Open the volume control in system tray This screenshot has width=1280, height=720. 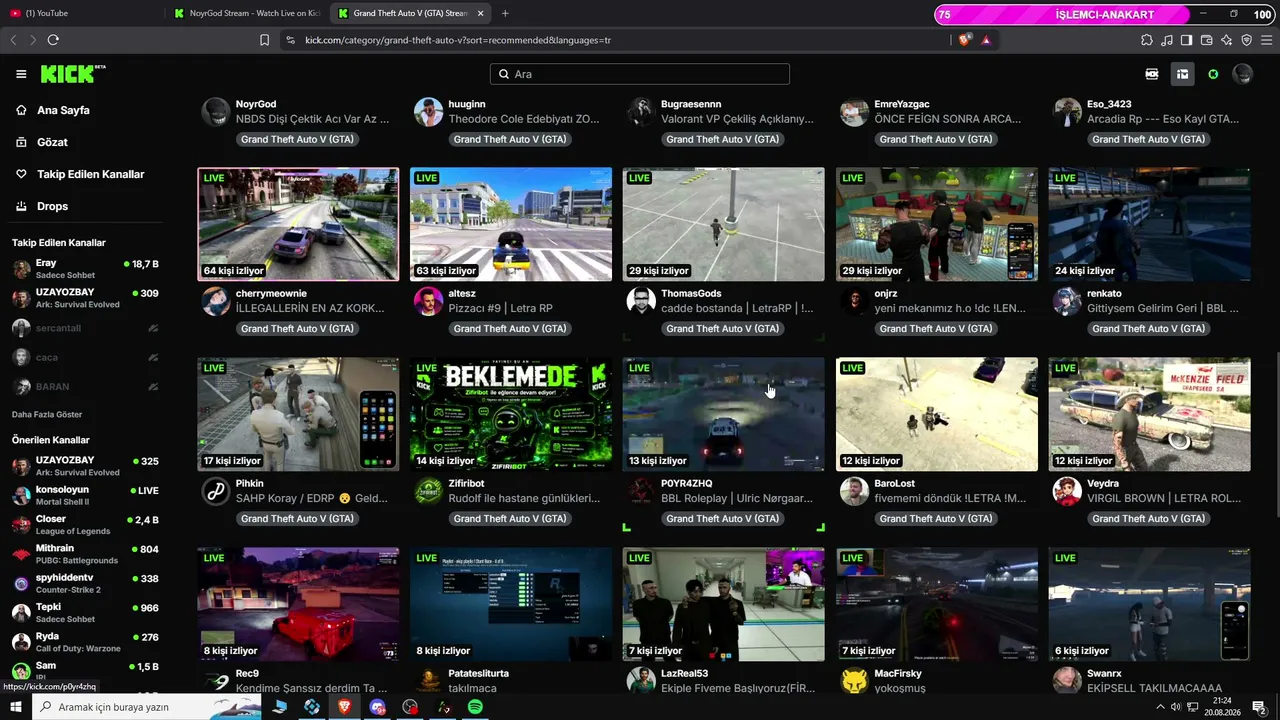click(x=1176, y=707)
